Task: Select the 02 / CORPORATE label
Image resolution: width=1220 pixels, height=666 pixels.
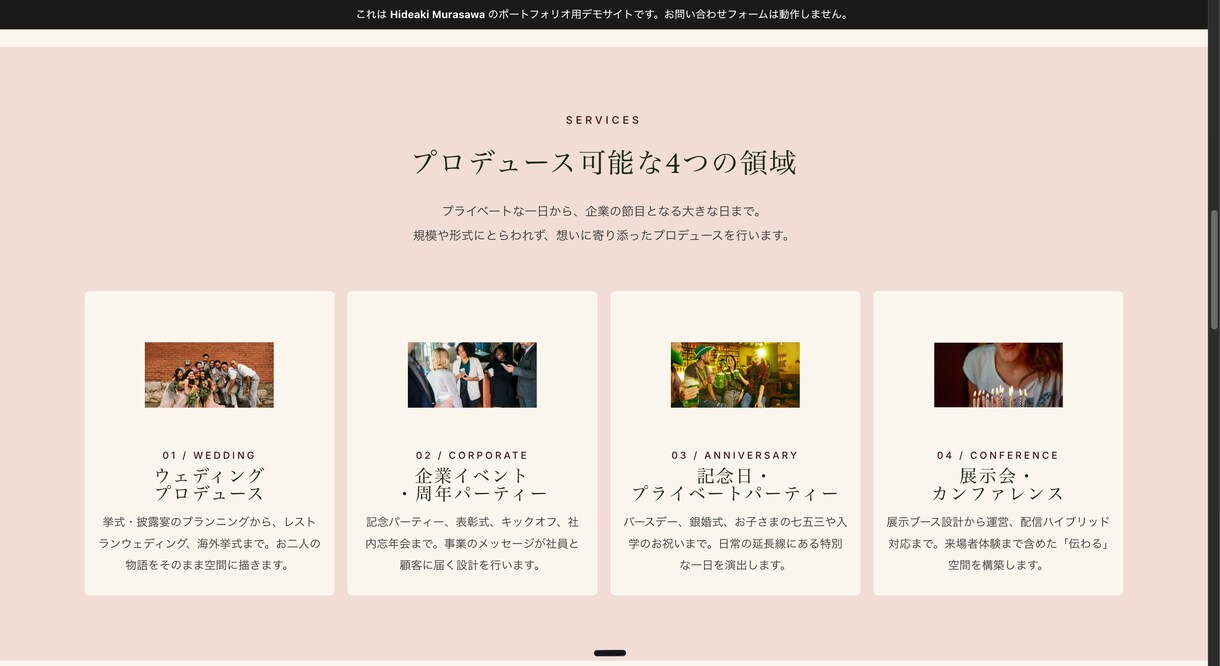Action: coord(472,455)
